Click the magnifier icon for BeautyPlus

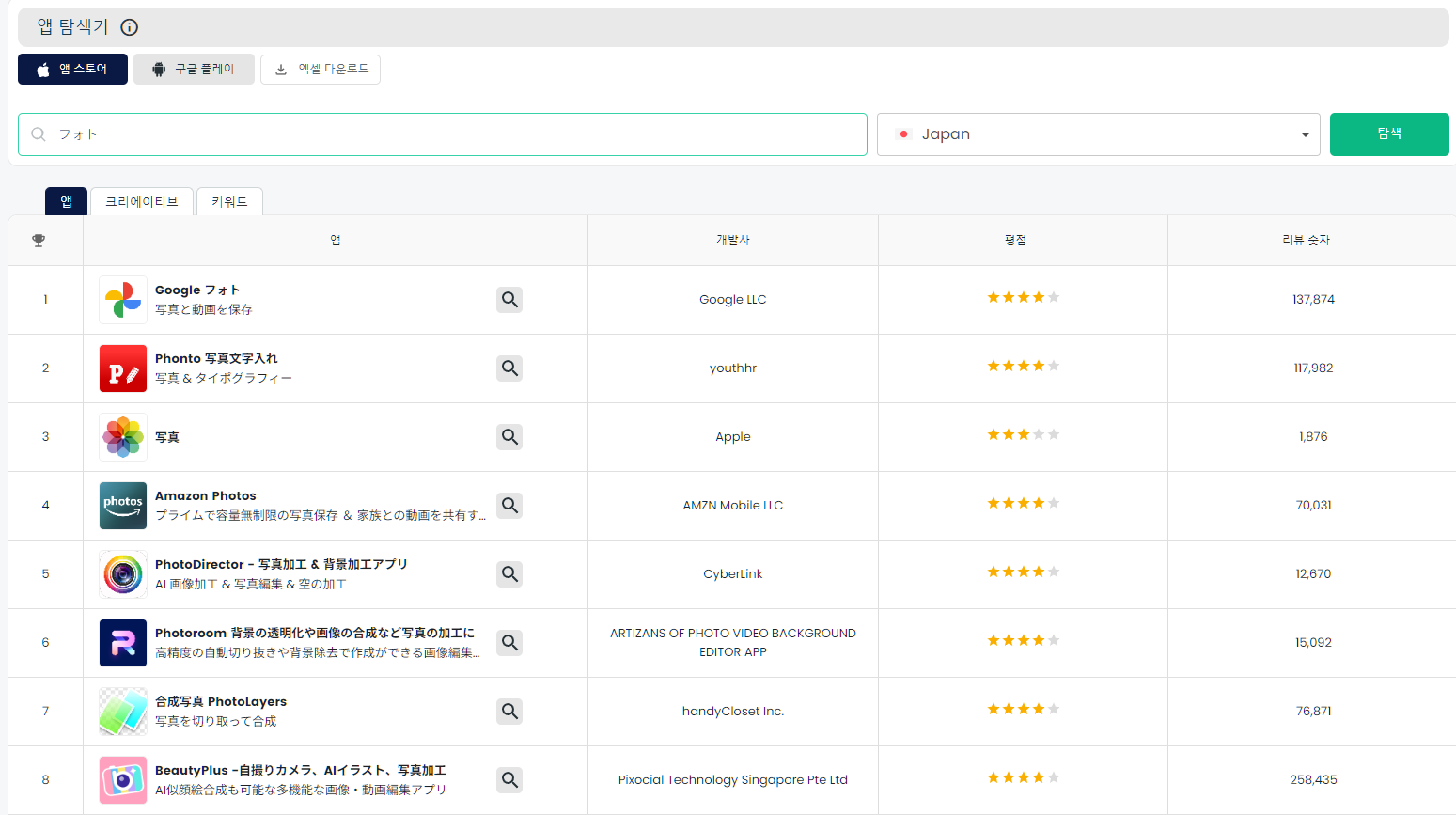coord(509,780)
